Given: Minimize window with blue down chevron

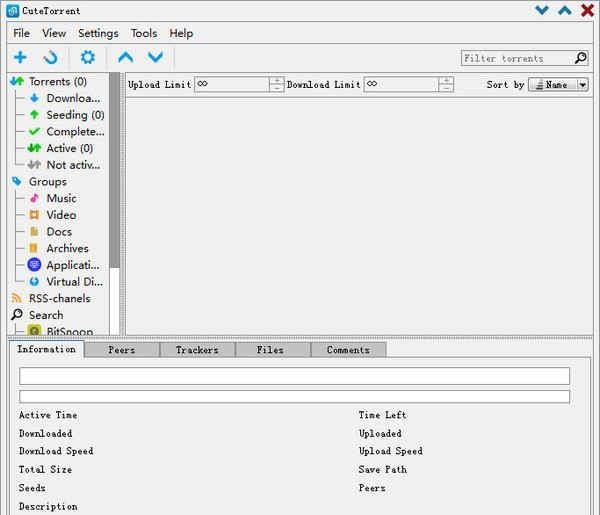Looking at the screenshot, I should point(542,10).
